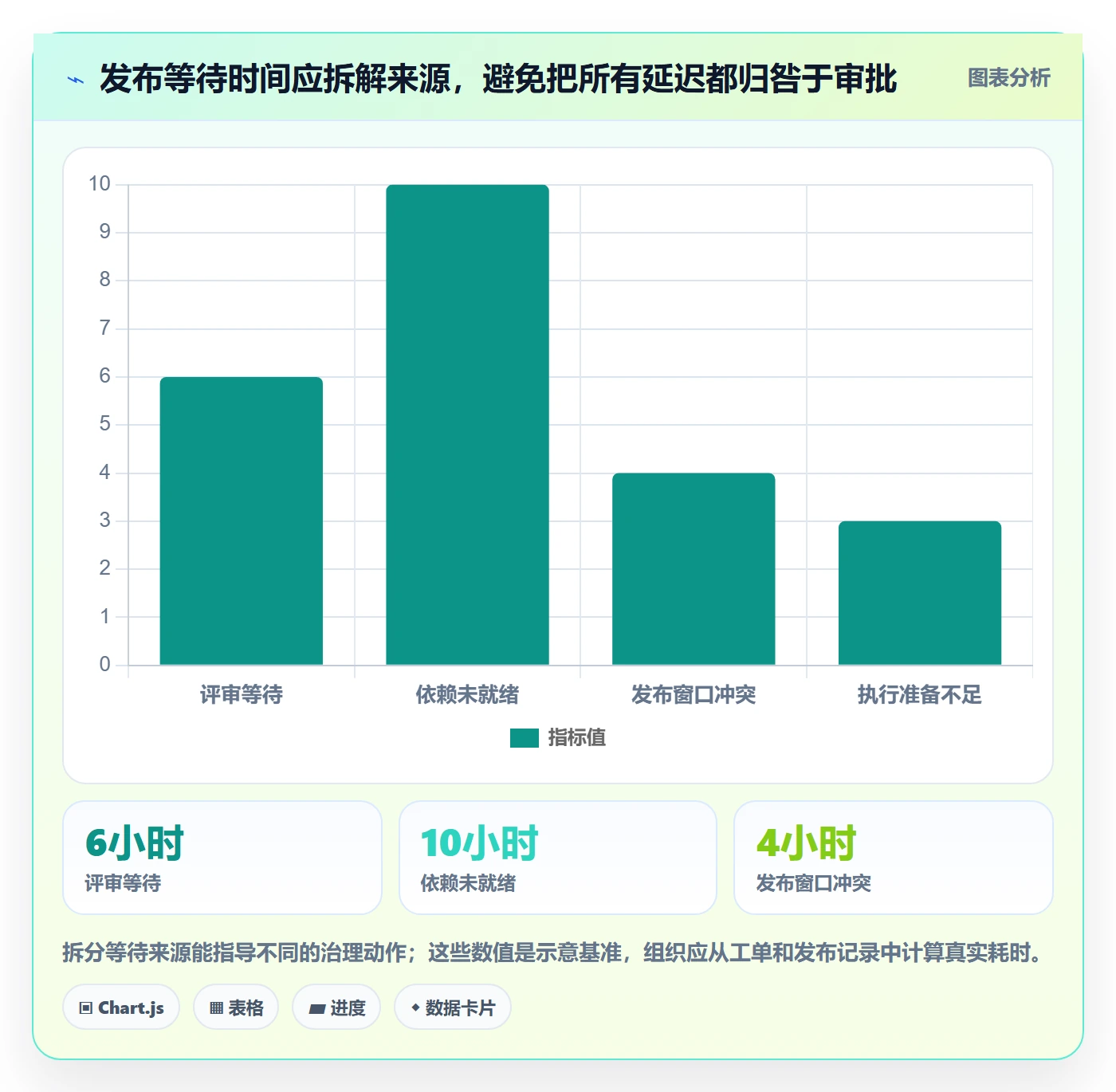The image size is (1116, 1092).
Task: Click the Chart.js tag chip
Action: (x=121, y=1008)
